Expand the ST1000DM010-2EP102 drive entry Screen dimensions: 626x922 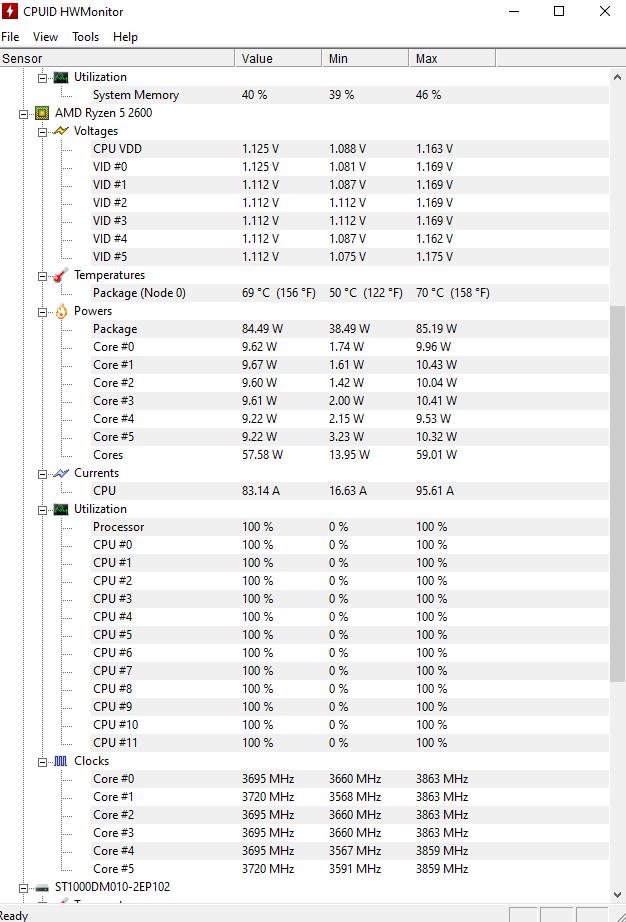tap(23, 886)
